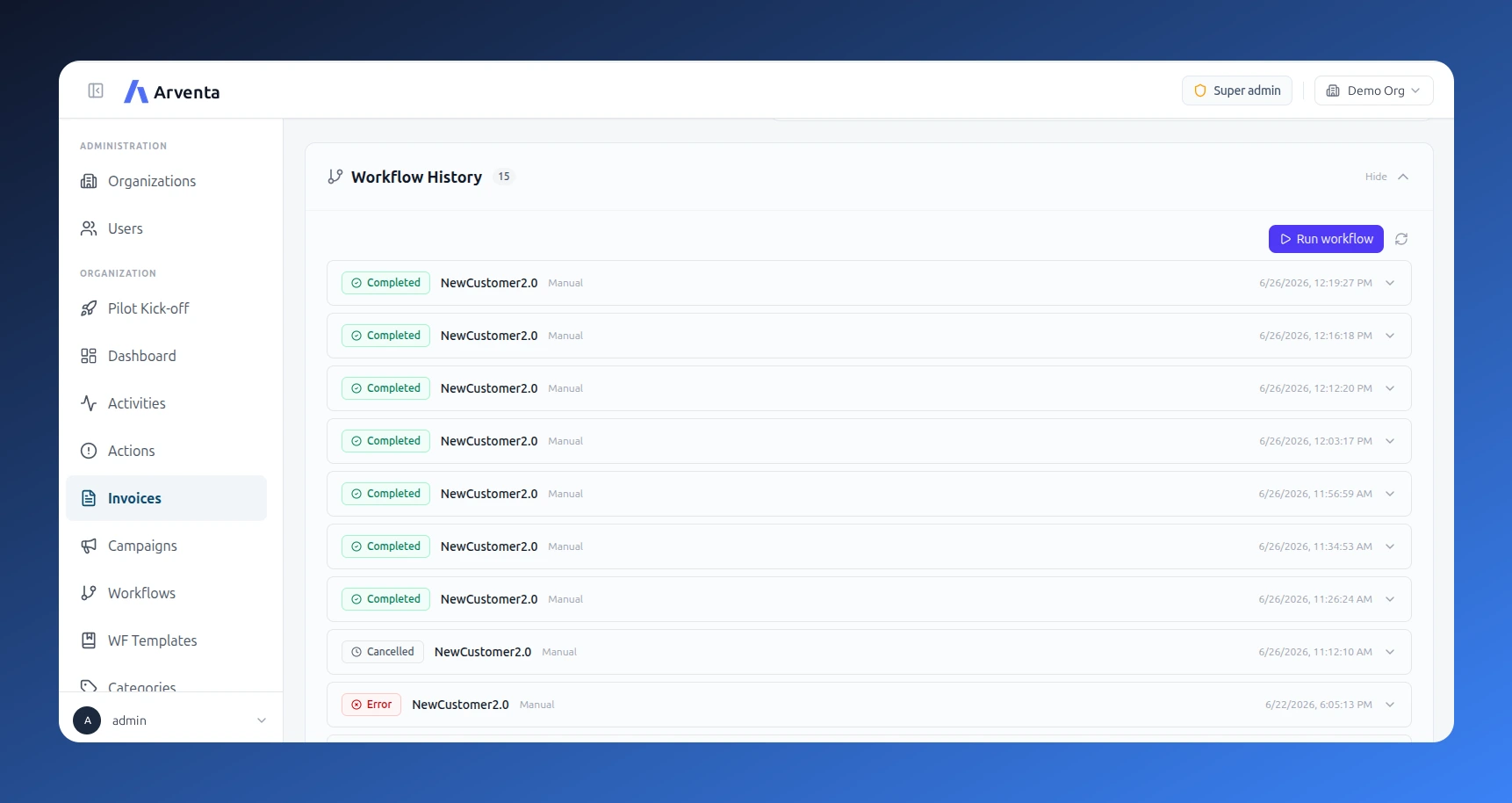Click the admin avatar circle
This screenshot has width=1512, height=803.
click(x=87, y=720)
